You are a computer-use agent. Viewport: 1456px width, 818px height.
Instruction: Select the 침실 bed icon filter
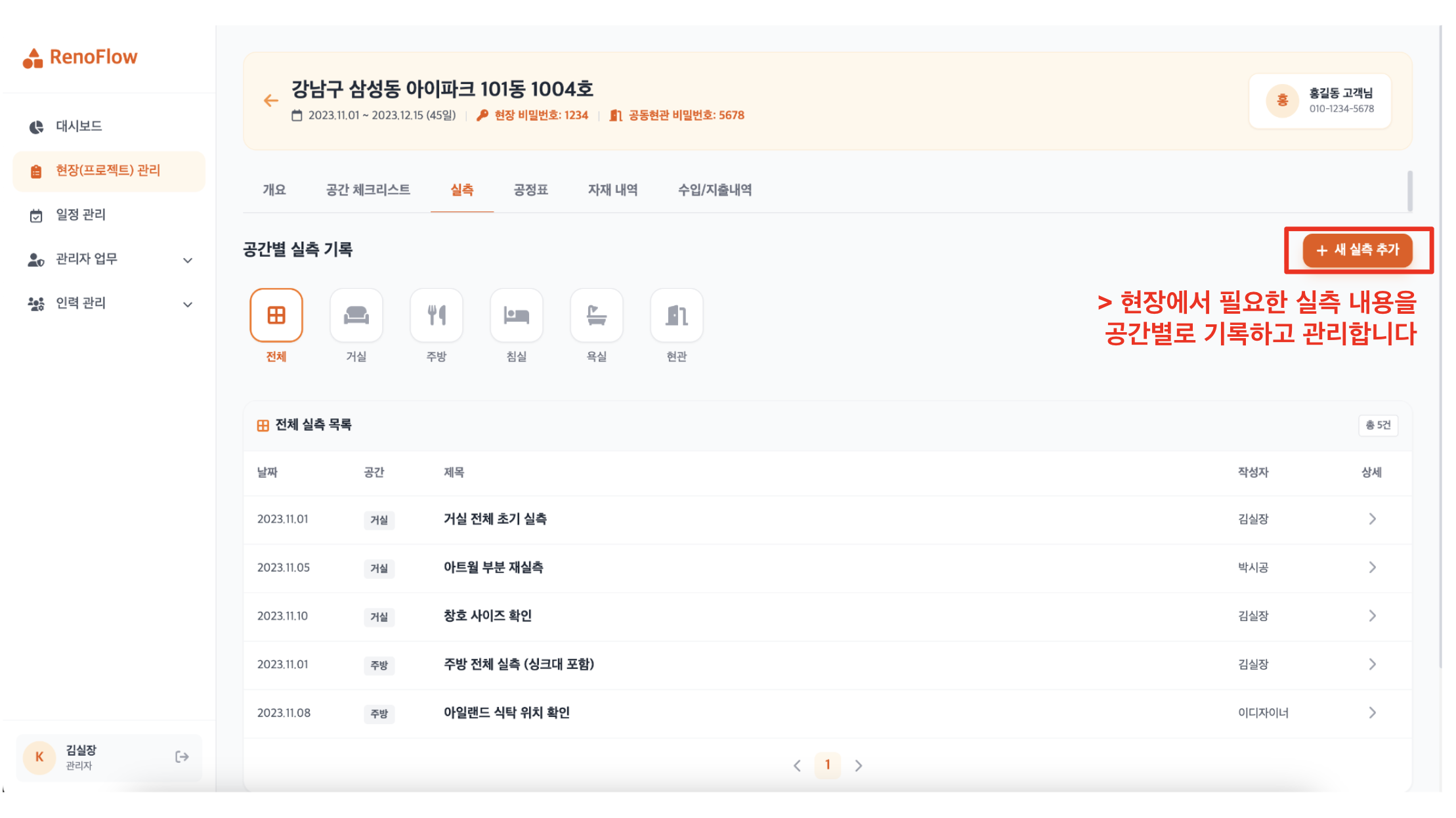pyautogui.click(x=517, y=316)
